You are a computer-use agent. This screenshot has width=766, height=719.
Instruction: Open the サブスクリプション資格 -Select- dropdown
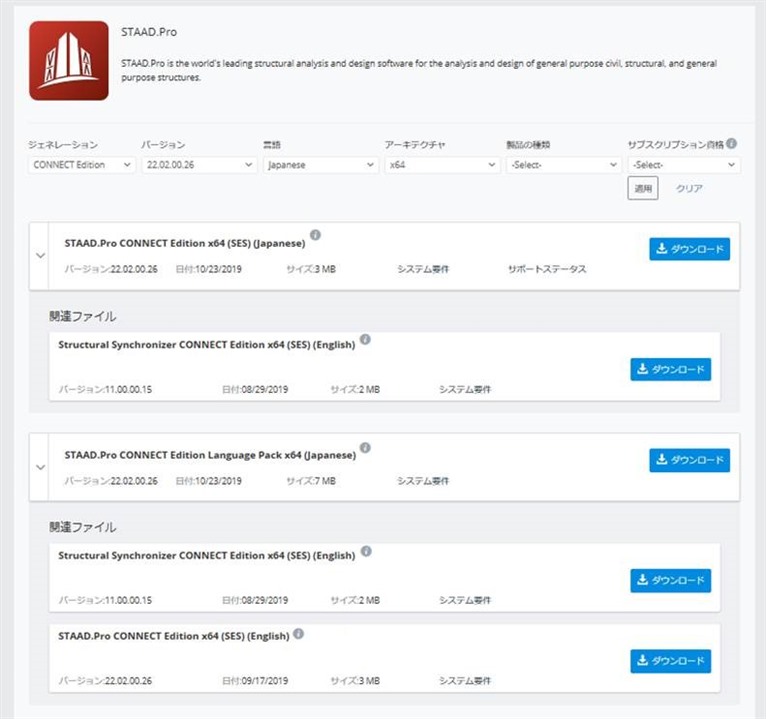click(x=684, y=165)
